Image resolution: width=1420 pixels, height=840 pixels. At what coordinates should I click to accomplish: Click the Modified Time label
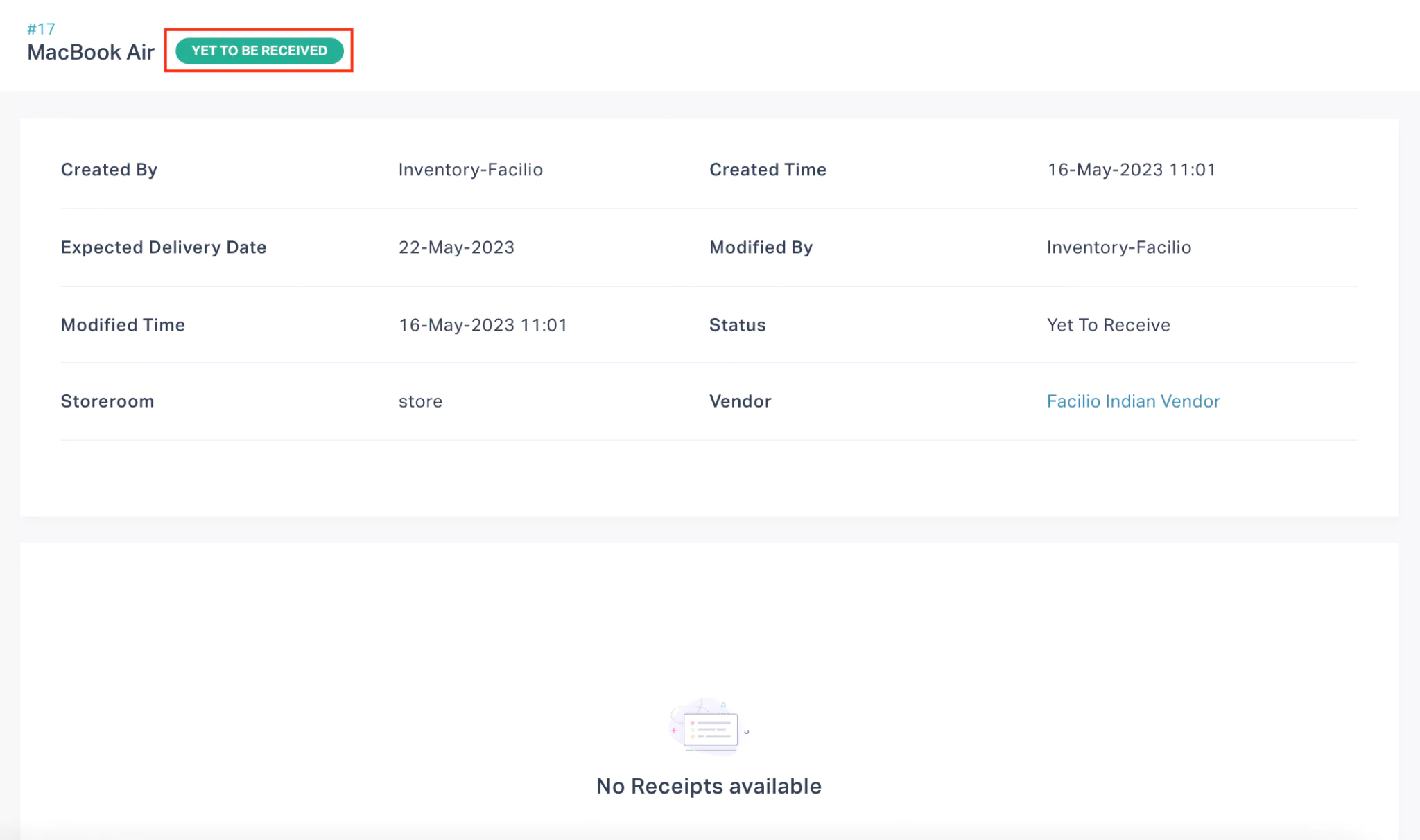[x=123, y=325]
